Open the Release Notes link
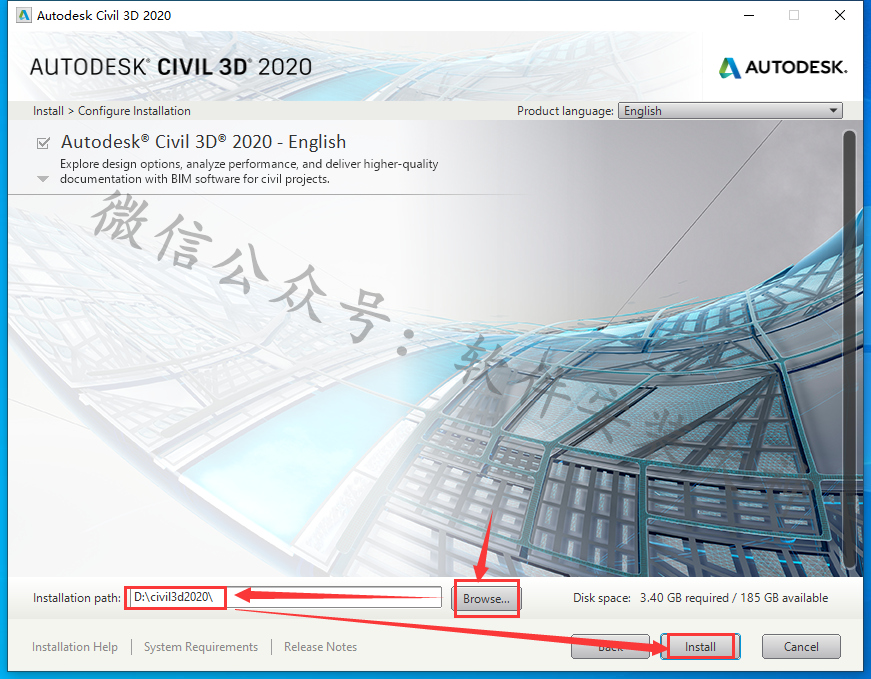871x679 pixels. coord(321,647)
